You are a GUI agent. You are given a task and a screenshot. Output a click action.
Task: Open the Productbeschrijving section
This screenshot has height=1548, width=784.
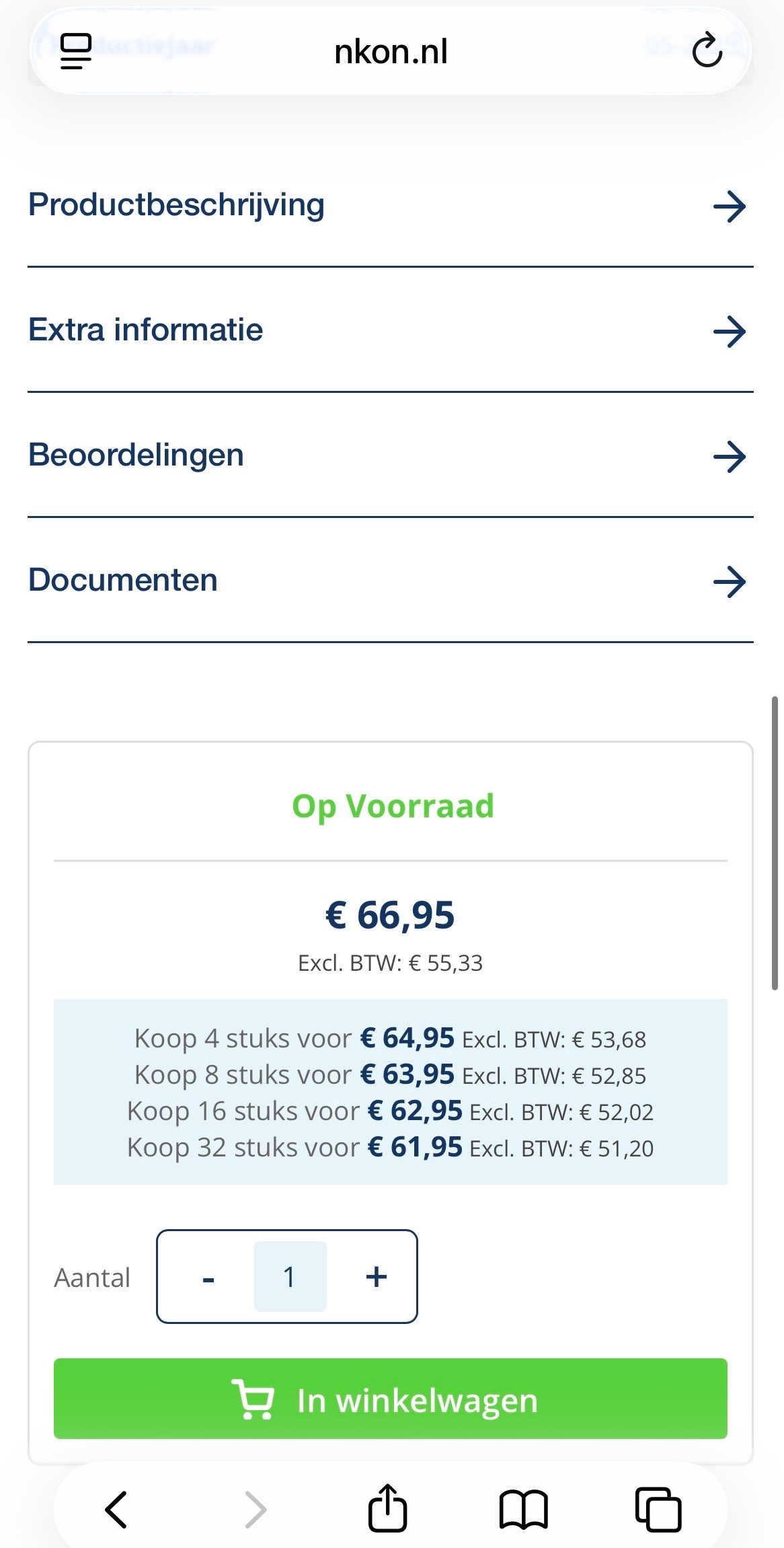pyautogui.click(x=176, y=205)
